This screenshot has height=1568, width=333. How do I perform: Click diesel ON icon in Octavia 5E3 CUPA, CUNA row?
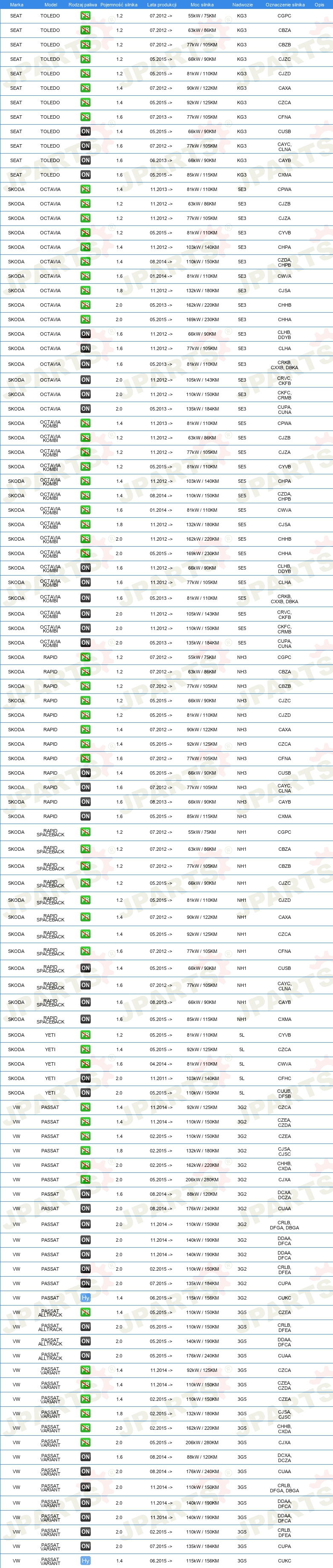tap(85, 409)
